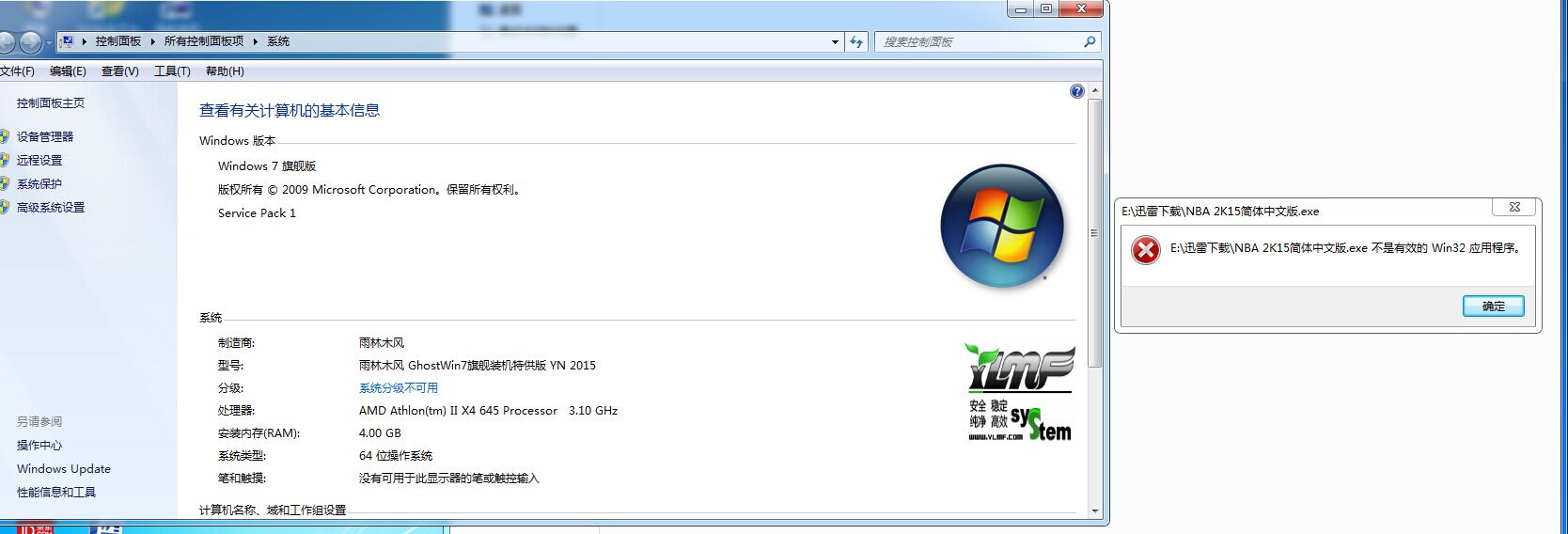Image resolution: width=1568 pixels, height=534 pixels.
Task: Click shield icon beside 系统保护
Action: [x=5, y=183]
